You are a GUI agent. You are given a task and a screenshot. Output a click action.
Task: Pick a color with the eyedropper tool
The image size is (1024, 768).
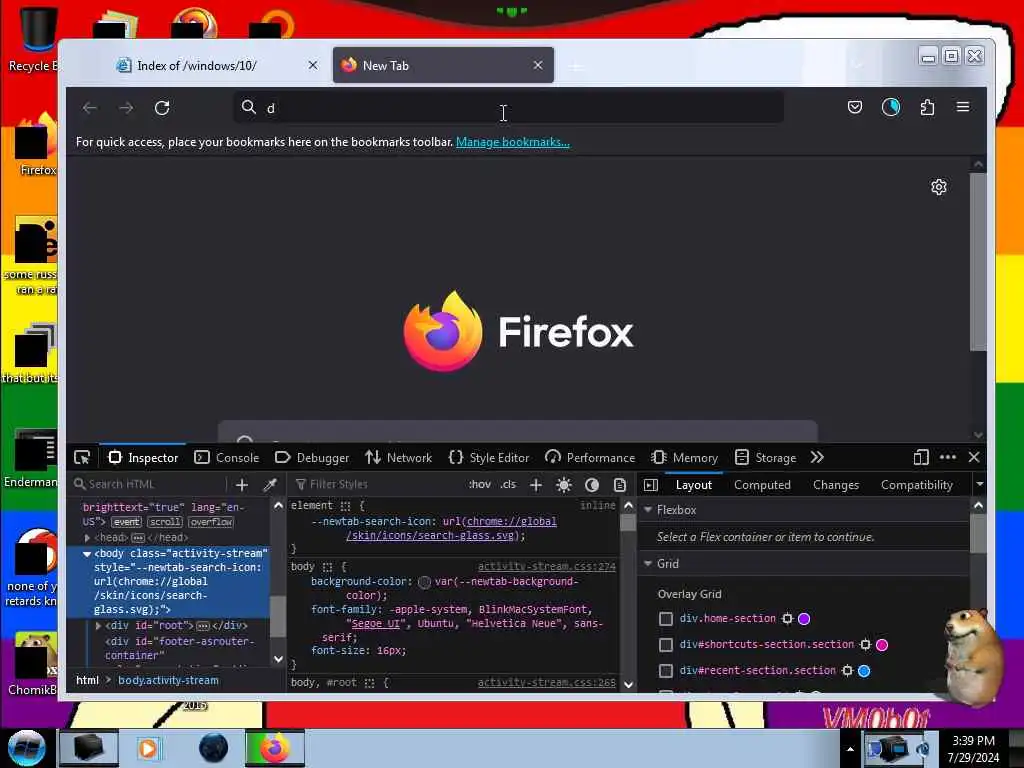[x=270, y=485]
